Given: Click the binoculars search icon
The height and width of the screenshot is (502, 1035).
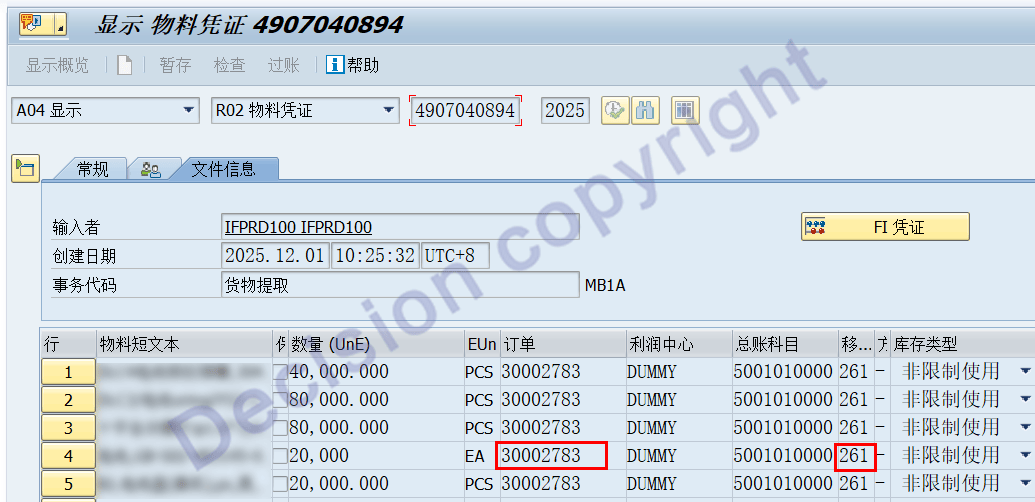Looking at the screenshot, I should click(x=645, y=110).
